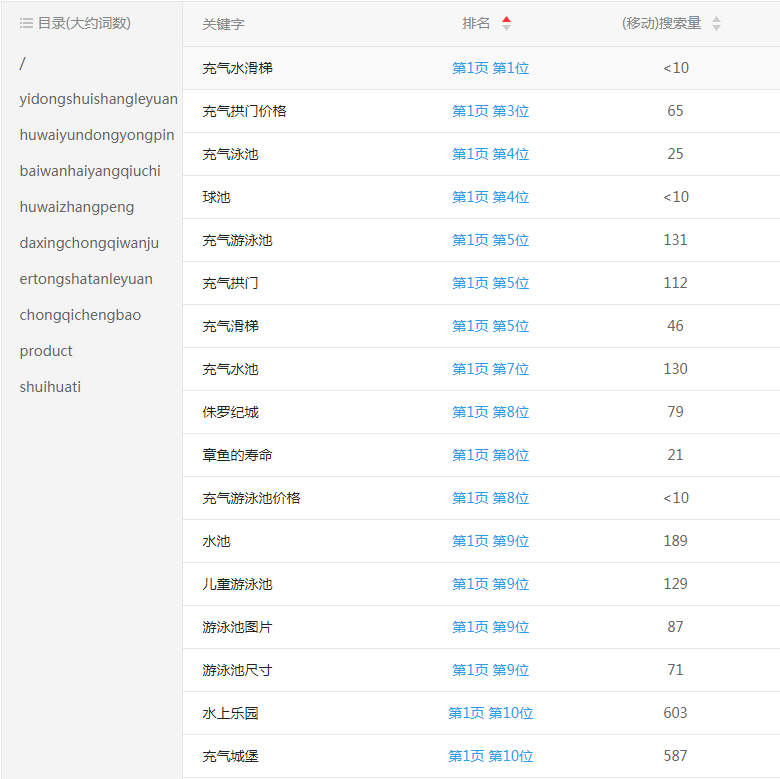780x779 pixels.
Task: Click the rank link for 充气城堡
Action: tap(490, 756)
